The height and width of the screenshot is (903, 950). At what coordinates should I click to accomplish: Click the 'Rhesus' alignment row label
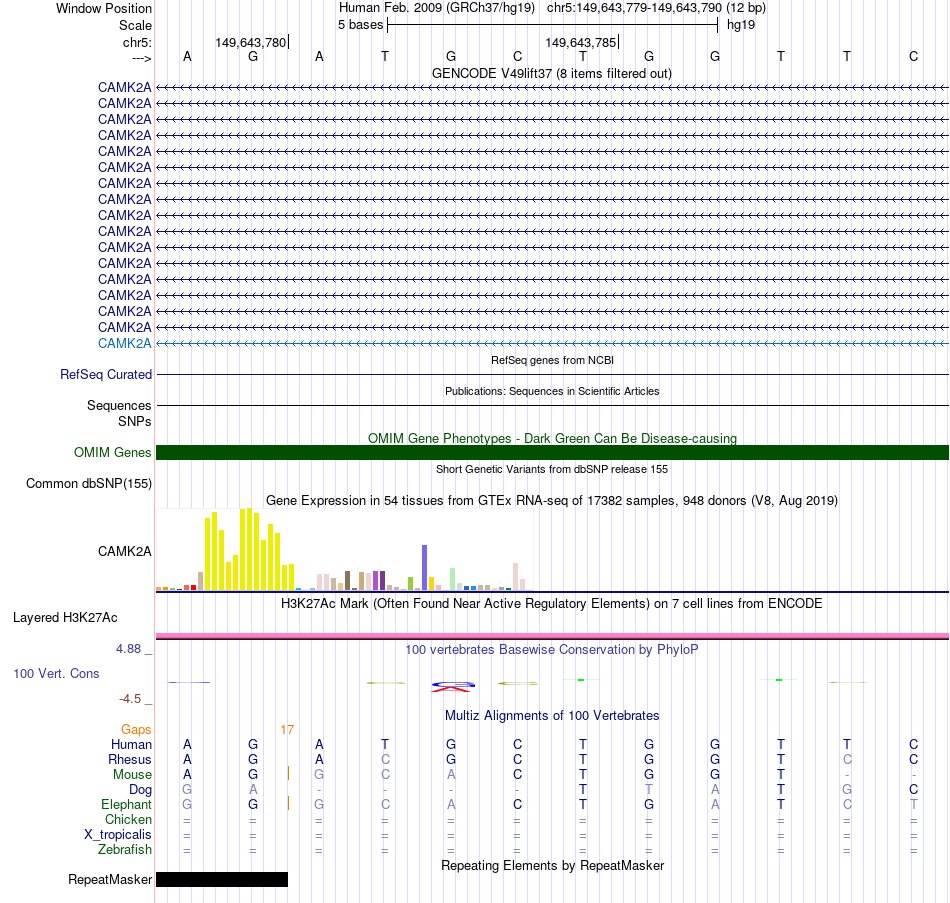click(x=130, y=759)
